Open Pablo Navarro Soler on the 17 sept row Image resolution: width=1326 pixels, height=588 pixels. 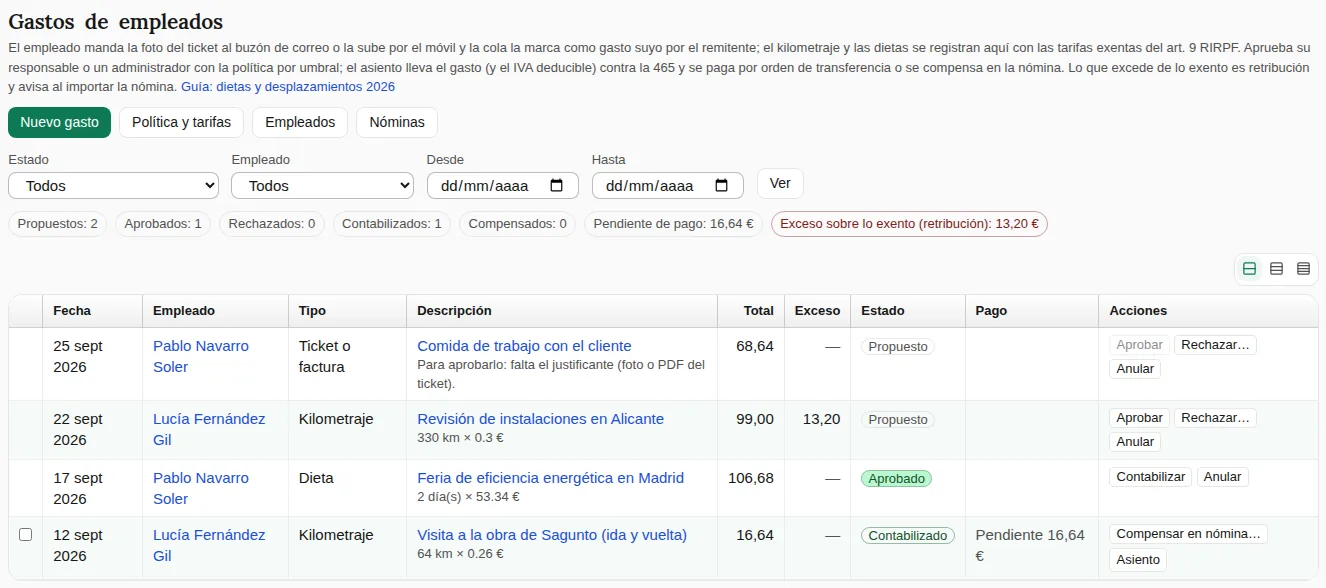[201, 488]
